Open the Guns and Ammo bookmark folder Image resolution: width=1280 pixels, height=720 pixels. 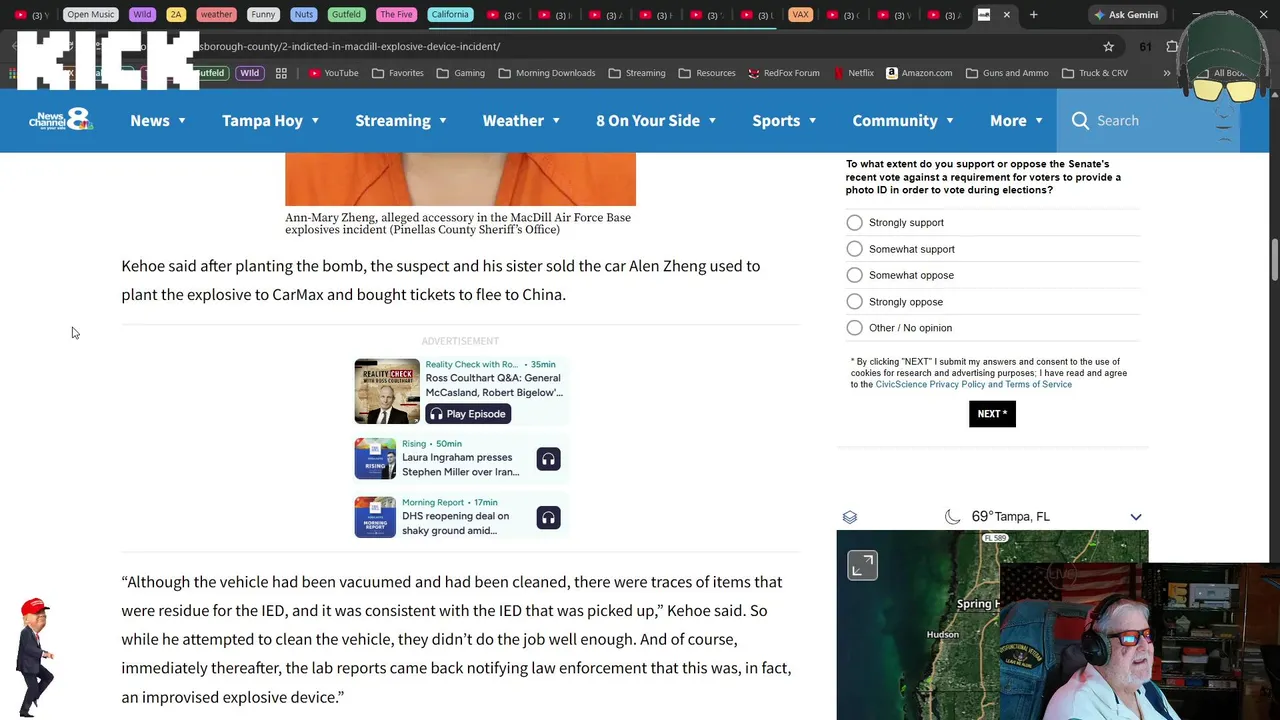[1007, 73]
